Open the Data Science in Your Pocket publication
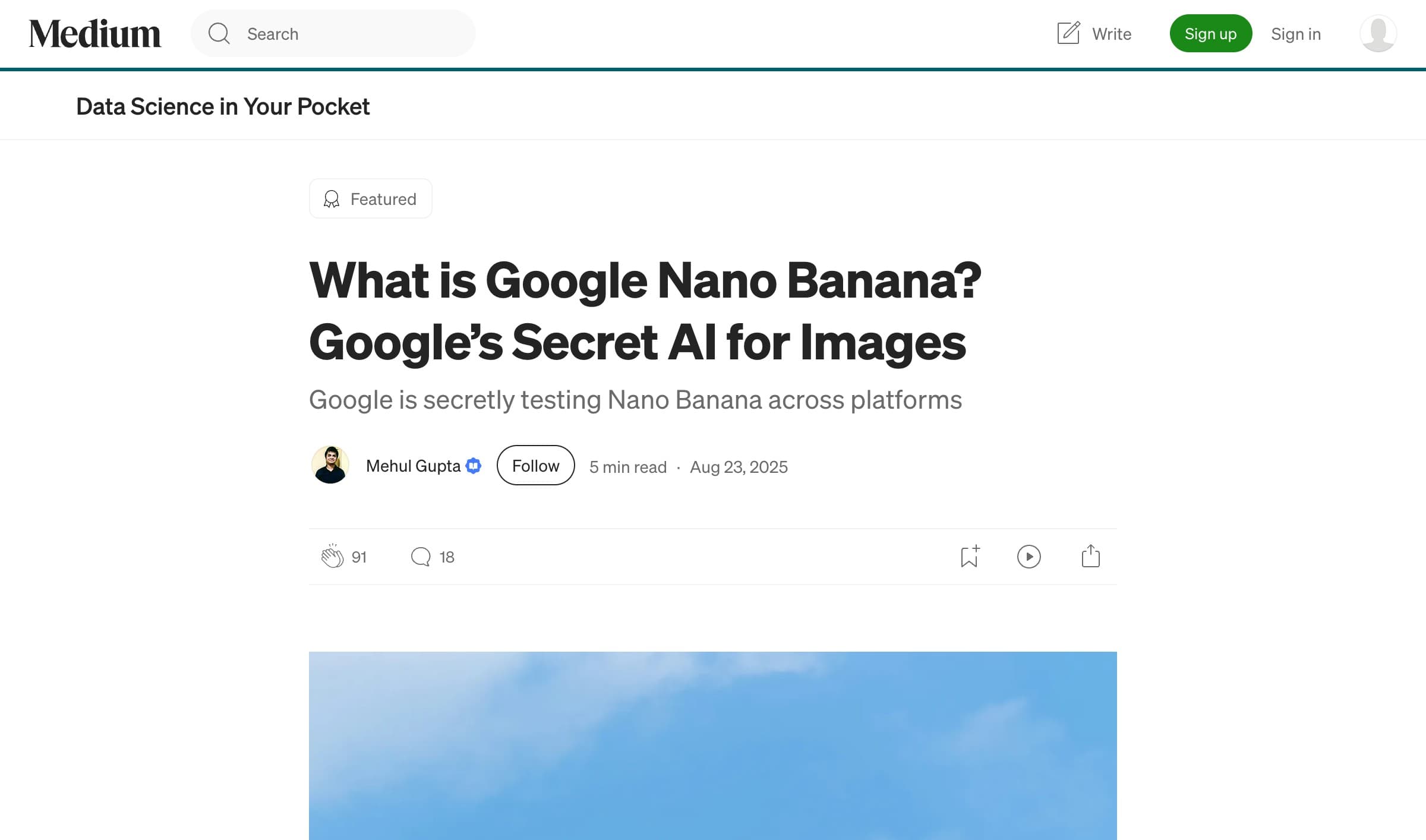Image resolution: width=1426 pixels, height=840 pixels. [x=223, y=106]
